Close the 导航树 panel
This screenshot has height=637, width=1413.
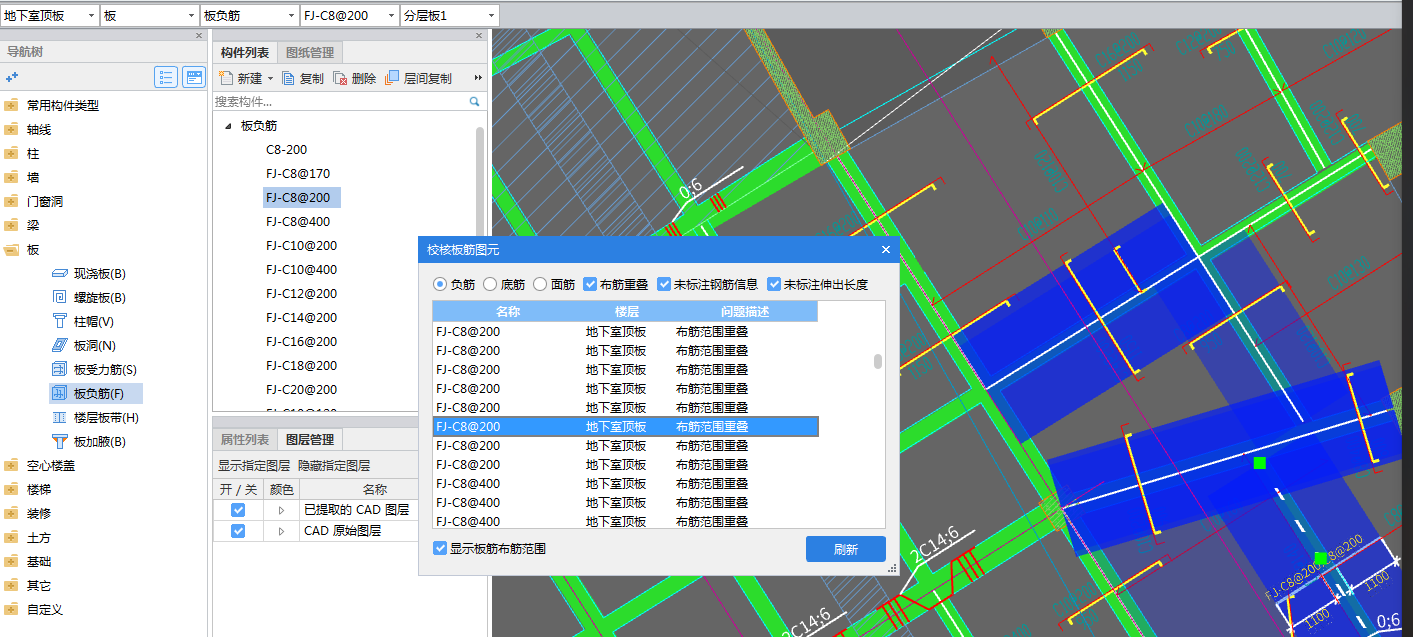(x=198, y=35)
